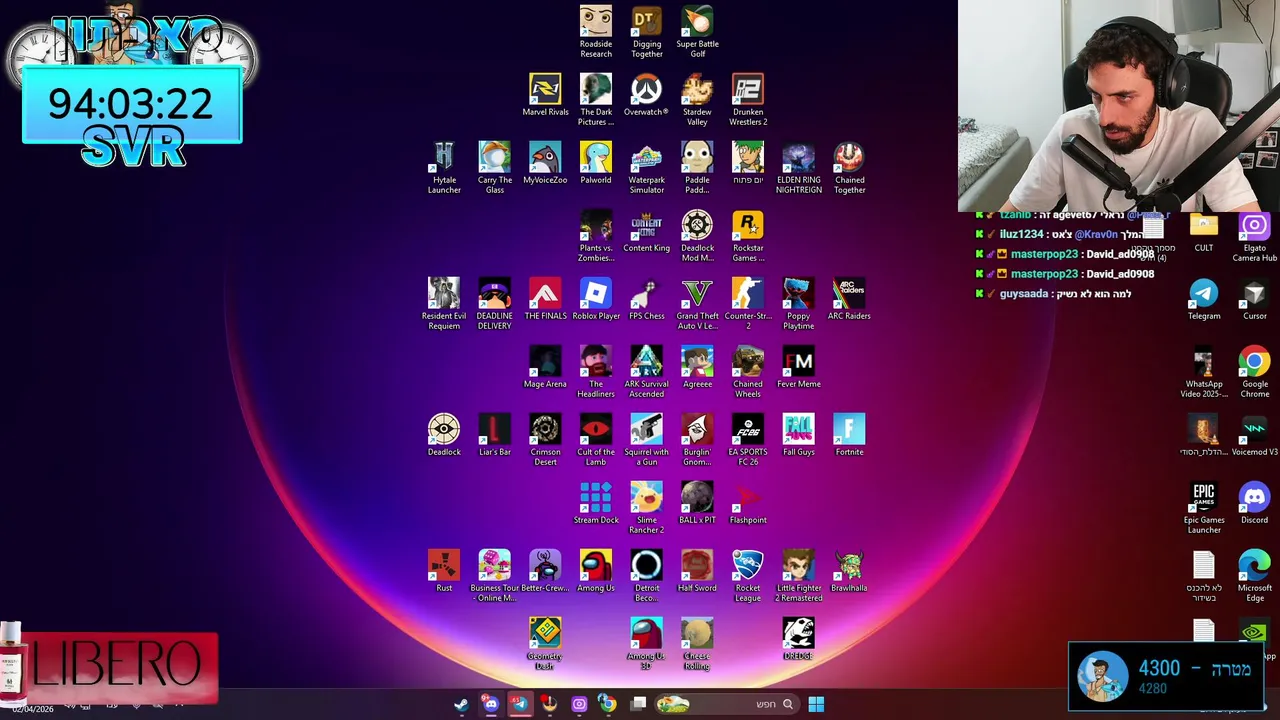The width and height of the screenshot is (1280, 720).
Task: Switch to Telegram in the taskbar
Action: (519, 704)
